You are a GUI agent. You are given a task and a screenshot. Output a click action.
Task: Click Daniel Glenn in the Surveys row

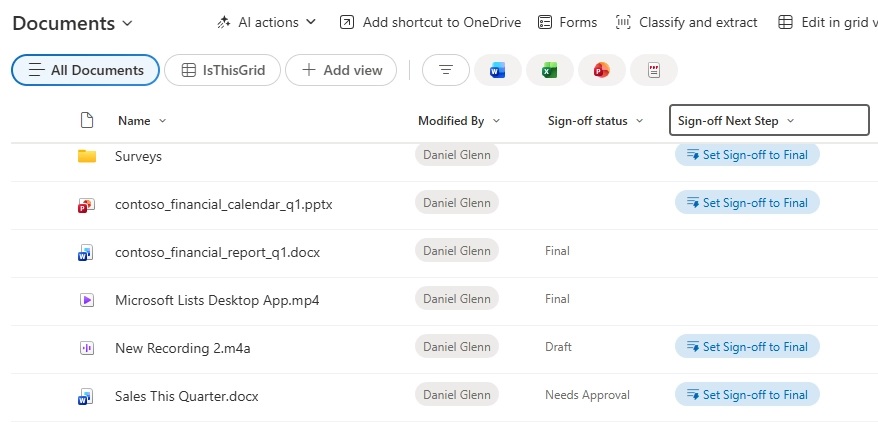coord(457,154)
